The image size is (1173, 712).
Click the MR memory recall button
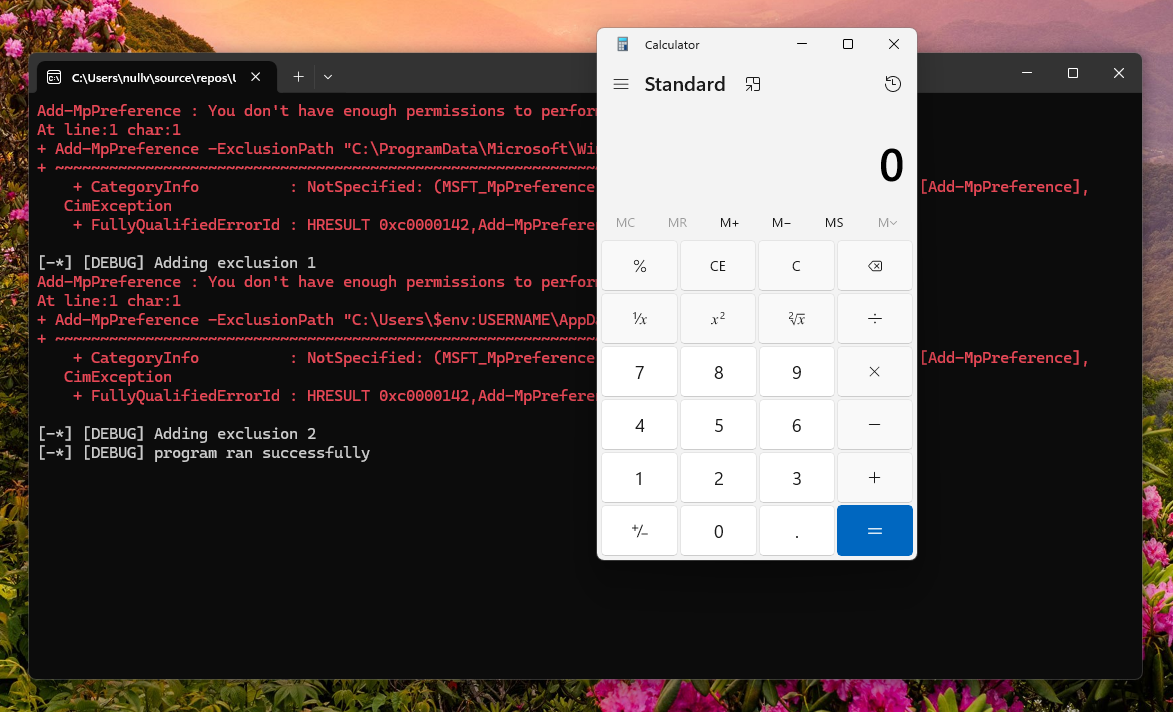pyautogui.click(x=677, y=222)
